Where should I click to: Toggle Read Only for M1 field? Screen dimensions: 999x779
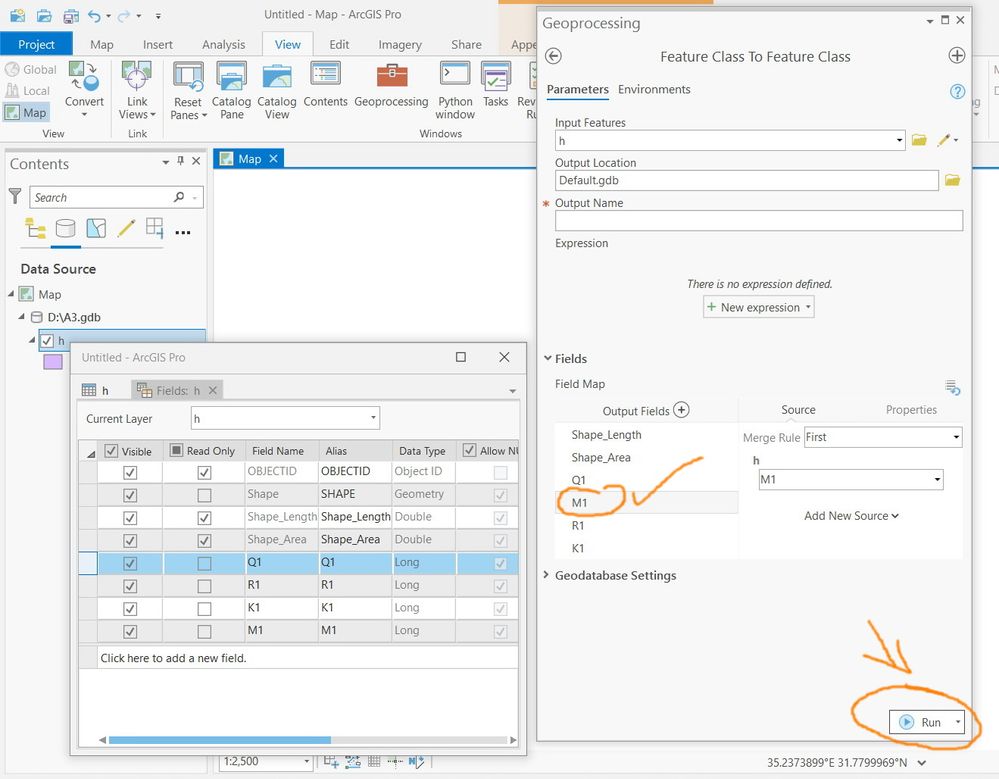(x=204, y=632)
